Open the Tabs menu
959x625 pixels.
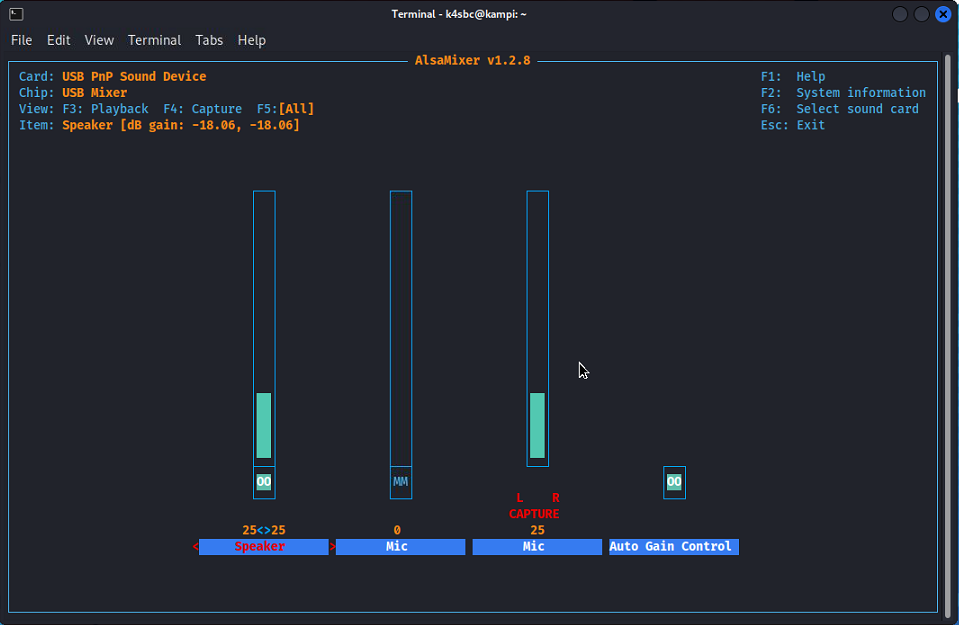pyautogui.click(x=209, y=40)
